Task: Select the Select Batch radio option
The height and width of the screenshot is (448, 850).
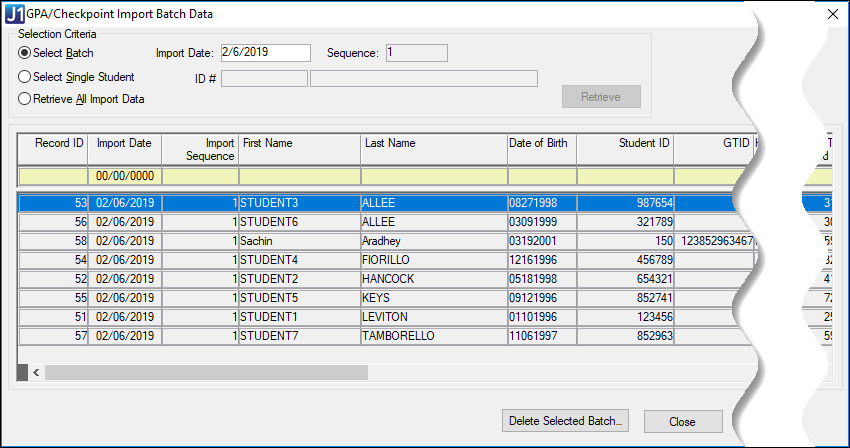Action: (x=25, y=53)
